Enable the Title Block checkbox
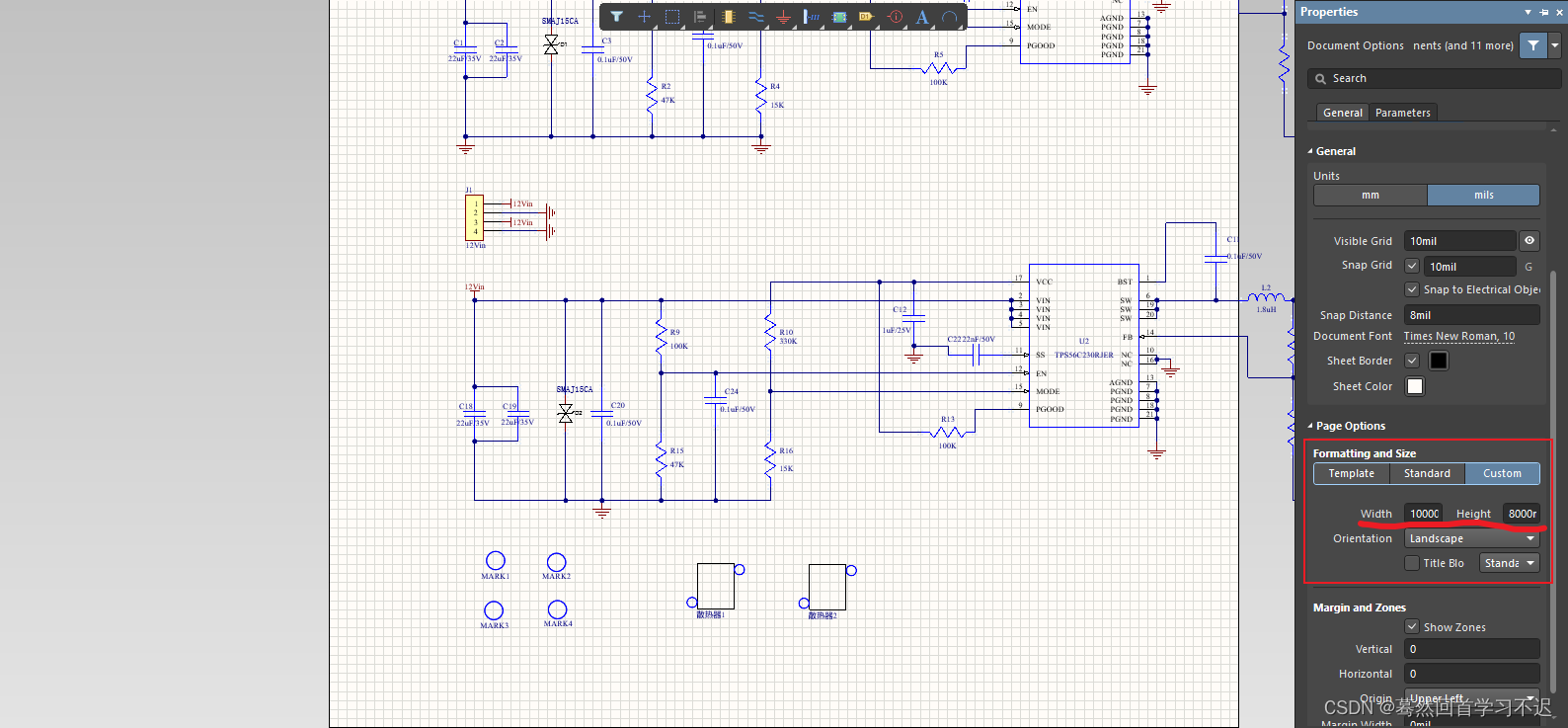1568x728 pixels. click(1412, 563)
